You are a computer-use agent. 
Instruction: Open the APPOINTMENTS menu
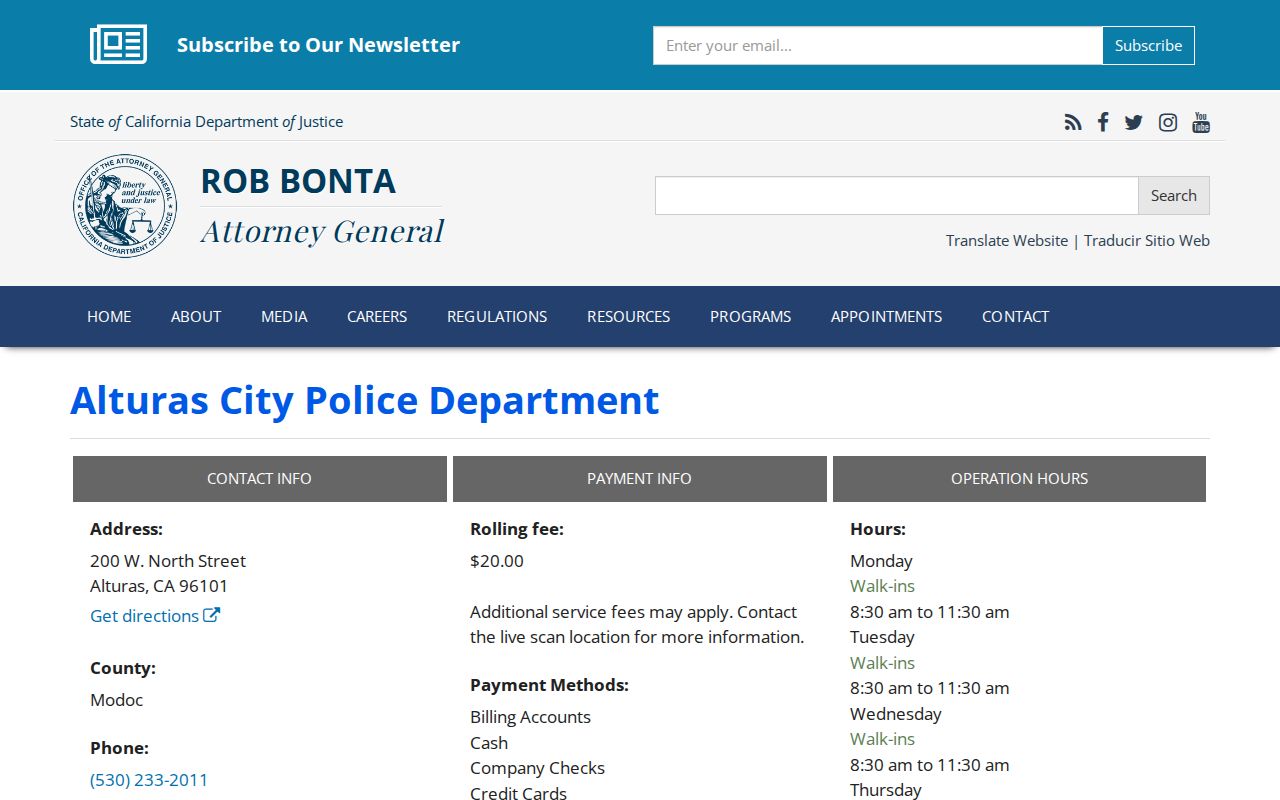pyautogui.click(x=887, y=316)
